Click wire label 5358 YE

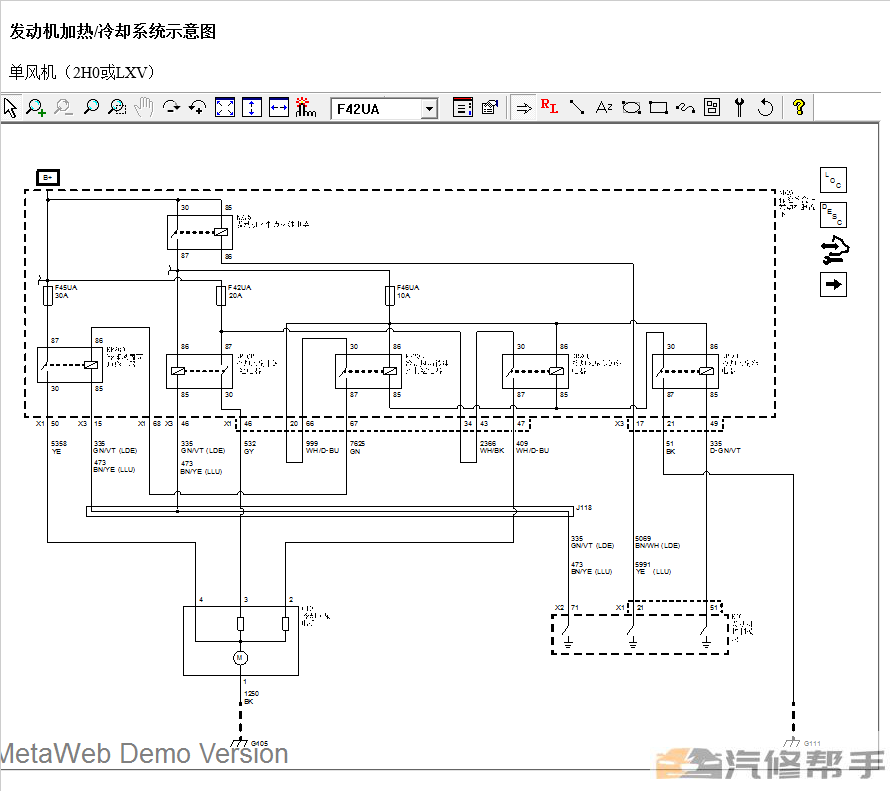tap(59, 448)
